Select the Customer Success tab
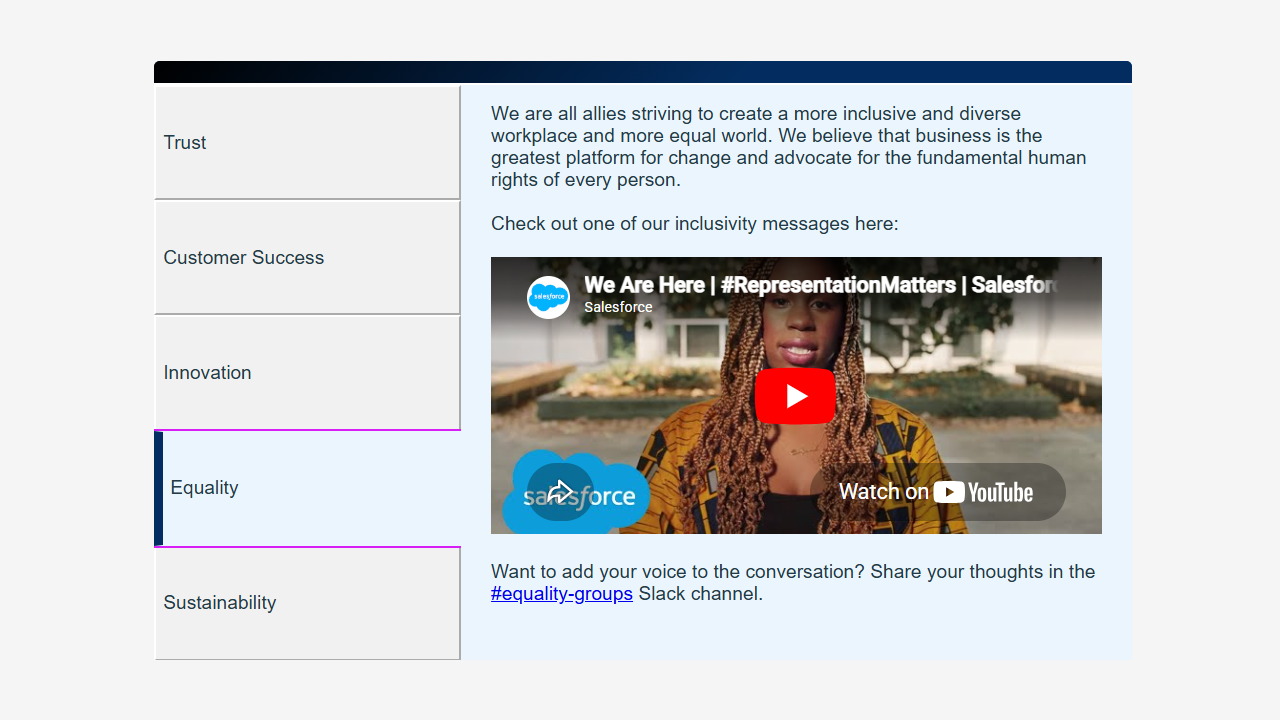The width and height of the screenshot is (1280, 720). pos(308,257)
